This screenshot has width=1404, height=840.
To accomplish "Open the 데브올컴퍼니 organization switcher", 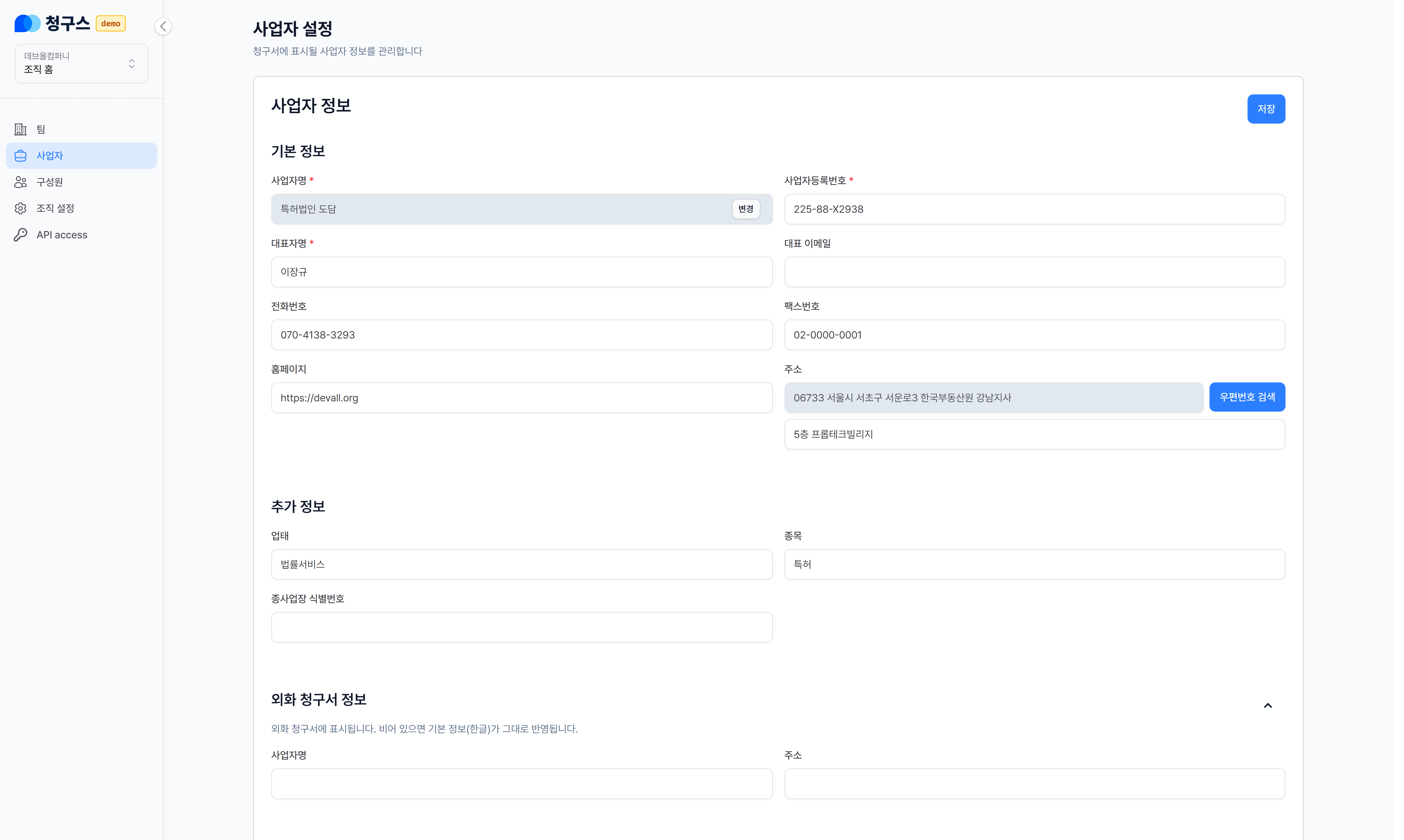I will coord(81,63).
